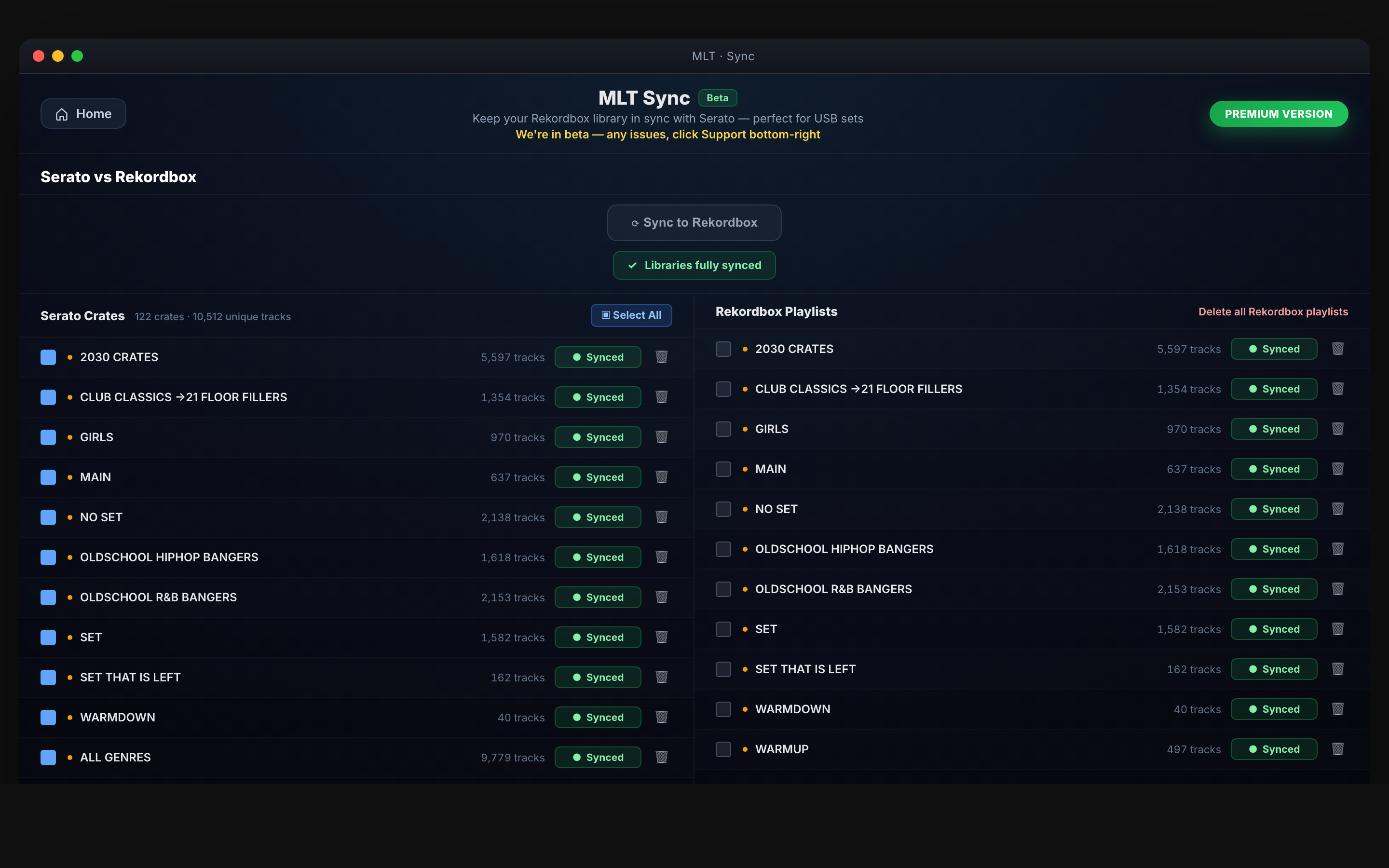
Task: Click trash icon for Serato MAIN crate
Action: click(x=661, y=477)
